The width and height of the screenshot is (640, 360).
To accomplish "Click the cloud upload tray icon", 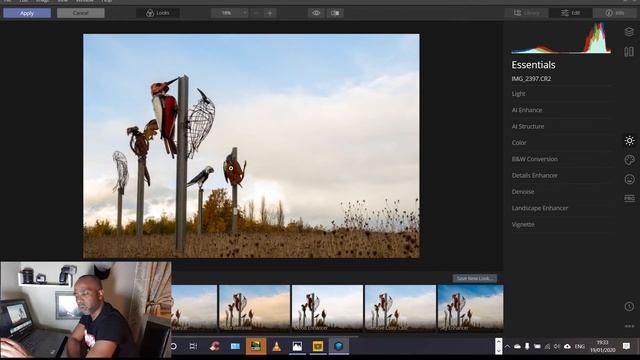I will click(567, 347).
